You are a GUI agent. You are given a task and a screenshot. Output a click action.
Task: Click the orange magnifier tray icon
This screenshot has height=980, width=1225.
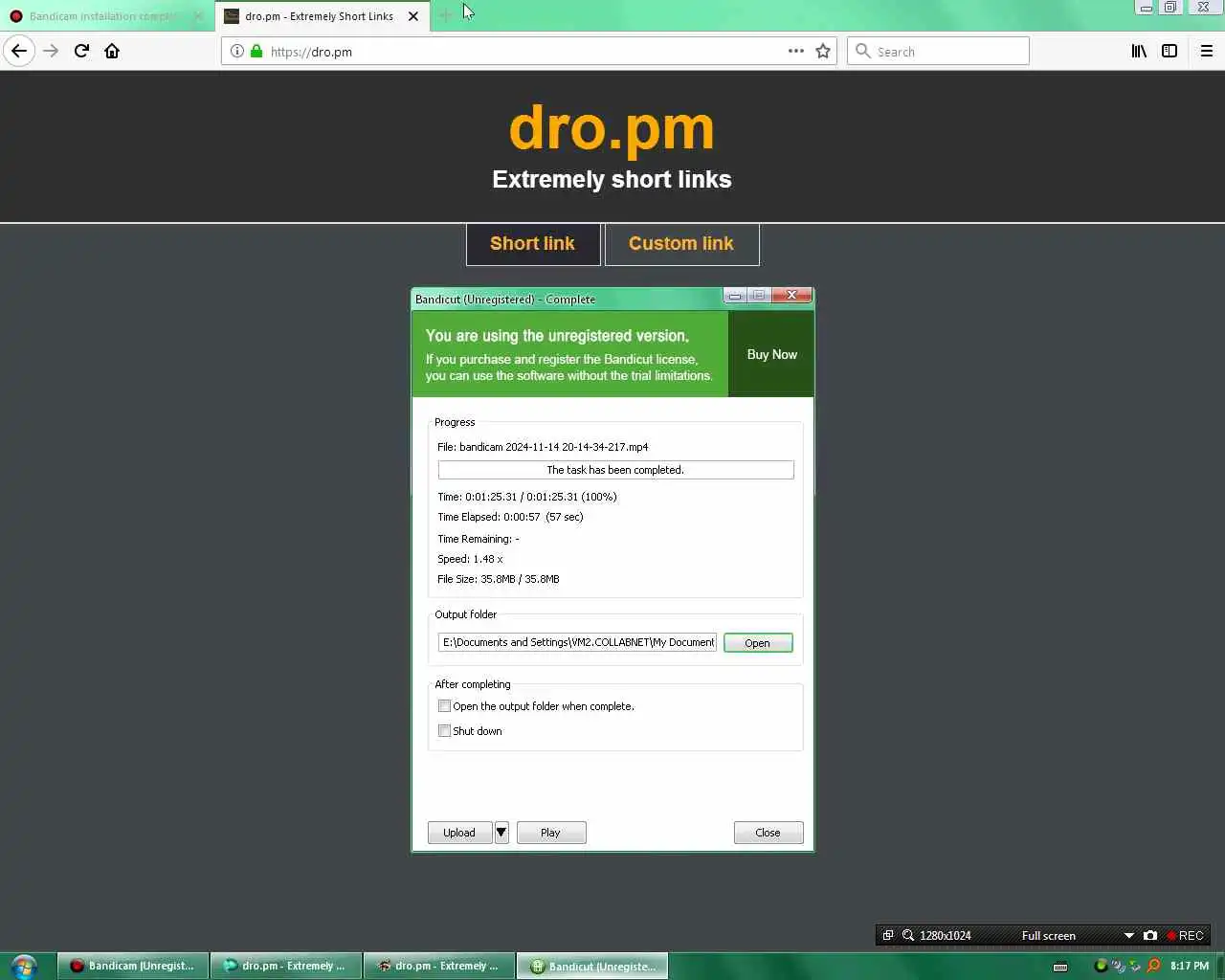[x=1153, y=966]
